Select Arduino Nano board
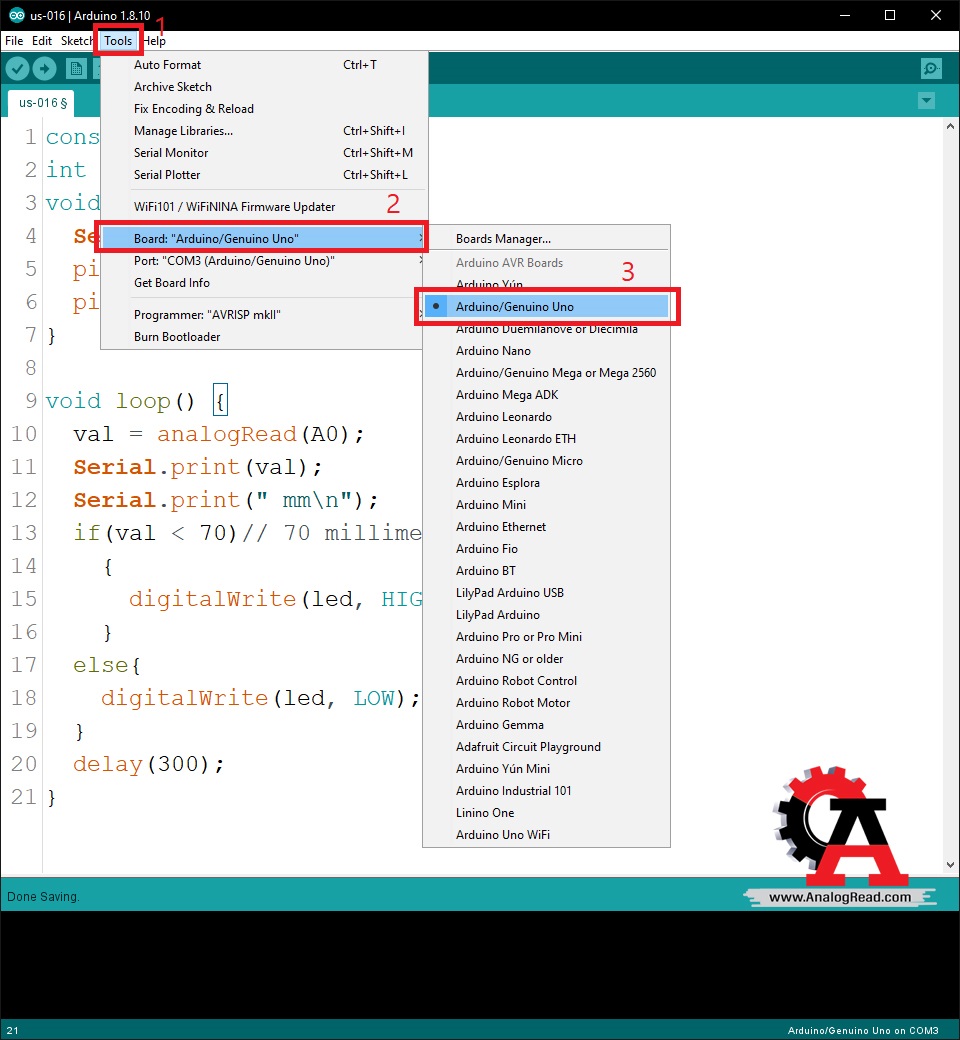Screen dimensions: 960x1040 point(546,350)
